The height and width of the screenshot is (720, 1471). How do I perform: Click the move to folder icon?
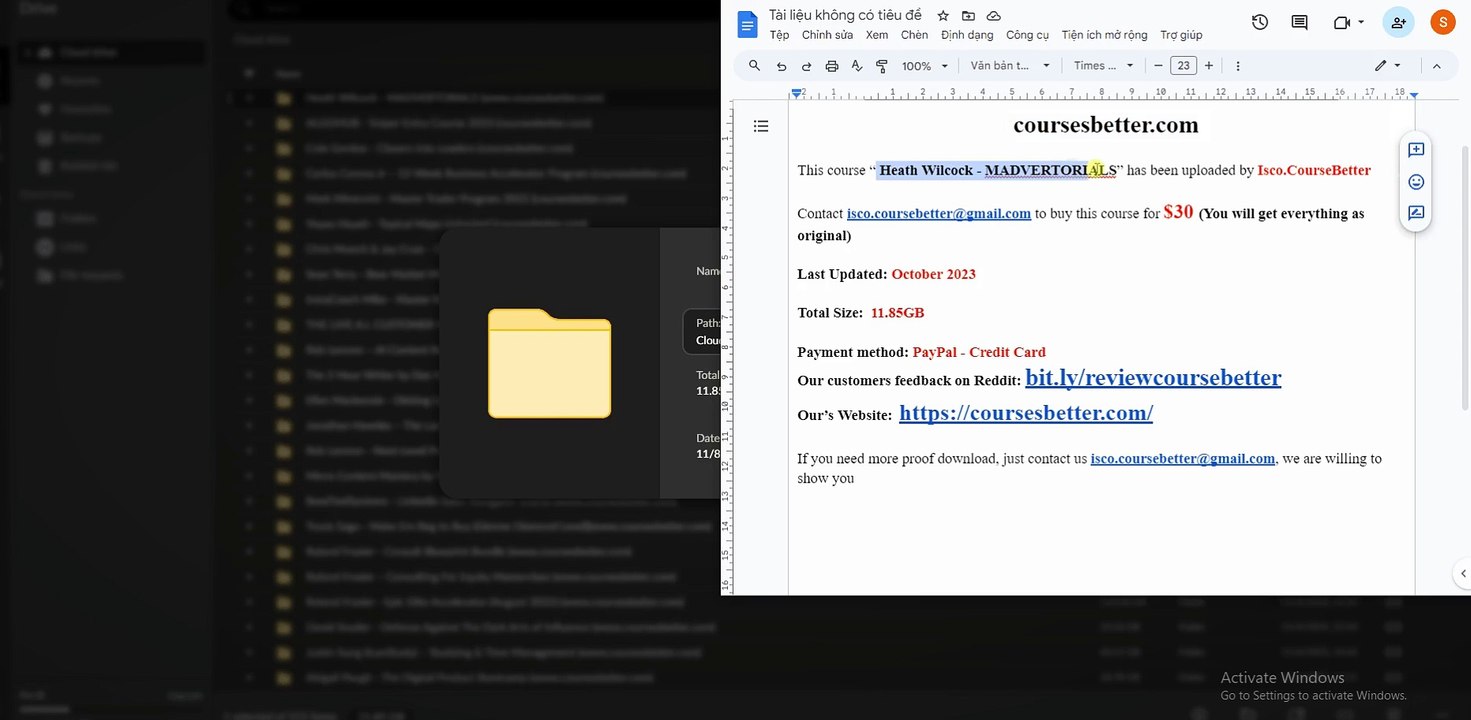[x=968, y=16]
